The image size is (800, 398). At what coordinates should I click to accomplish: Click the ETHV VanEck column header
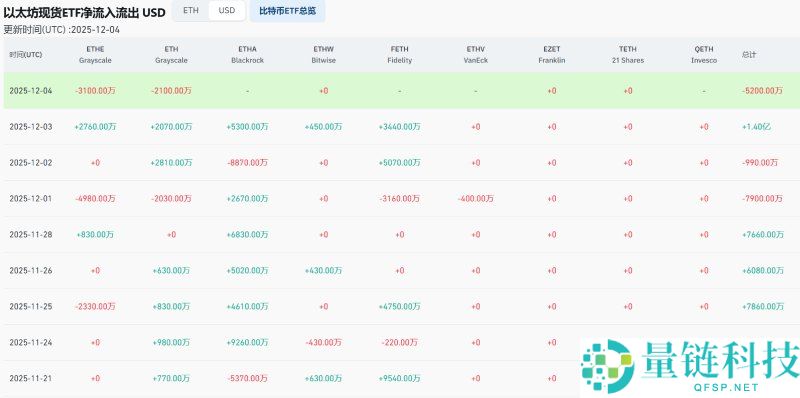[476, 55]
